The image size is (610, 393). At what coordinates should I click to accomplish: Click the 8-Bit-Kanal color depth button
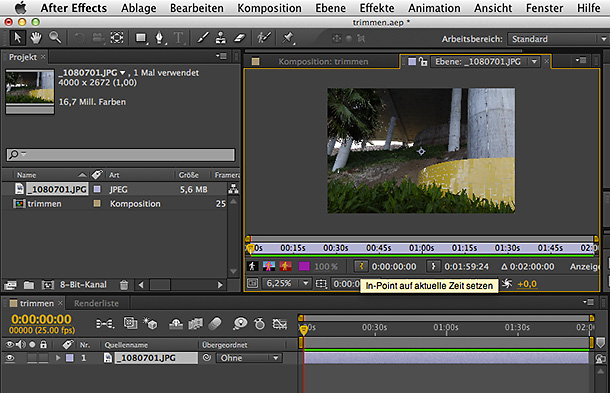tap(83, 285)
